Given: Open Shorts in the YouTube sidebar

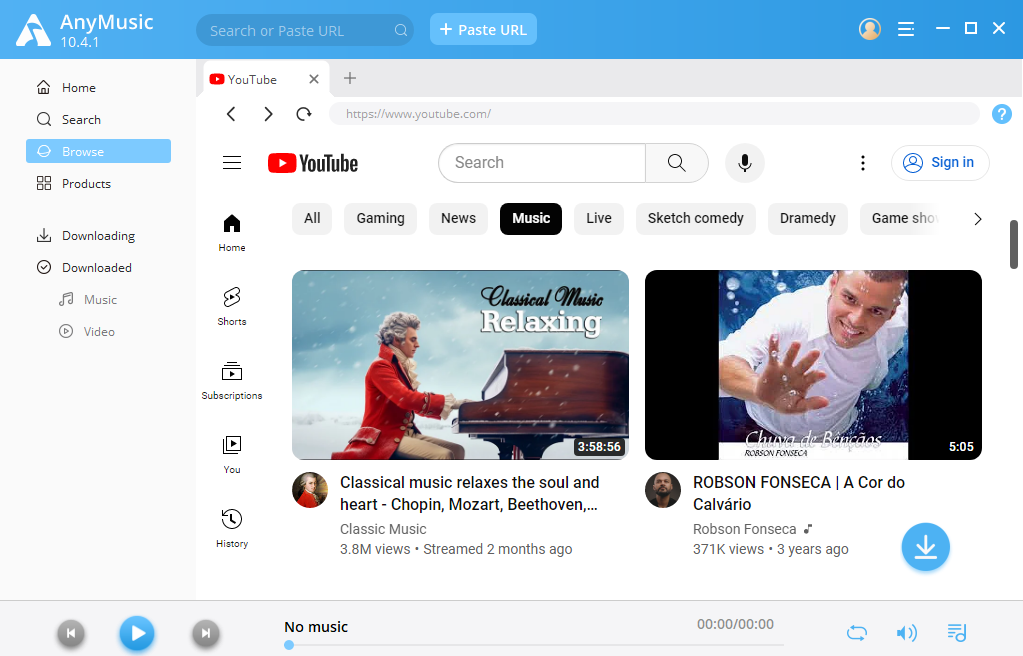Looking at the screenshot, I should [x=232, y=307].
